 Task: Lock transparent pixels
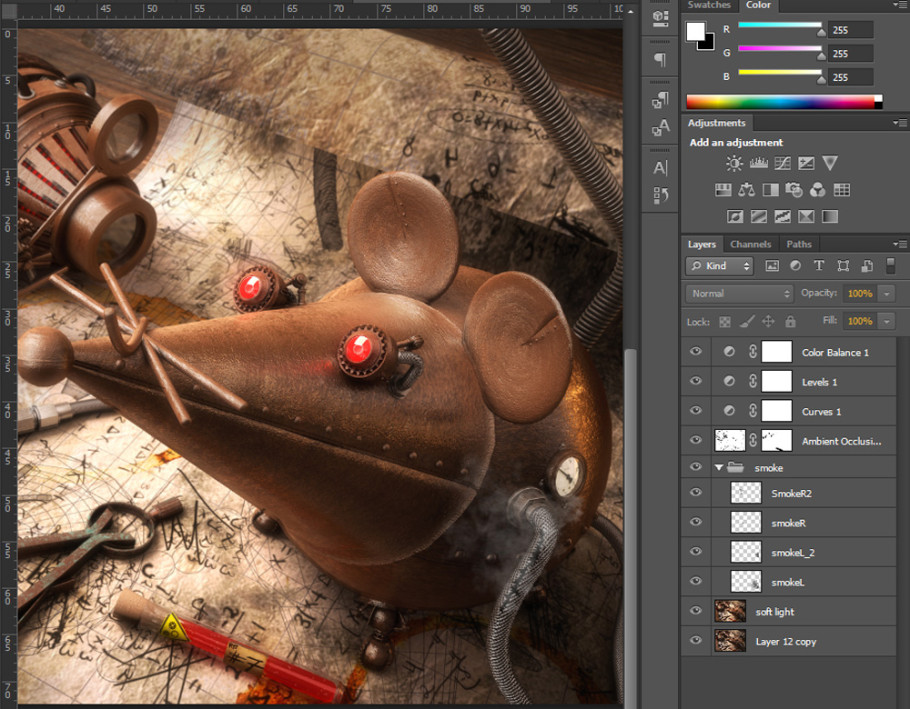pyautogui.click(x=725, y=321)
